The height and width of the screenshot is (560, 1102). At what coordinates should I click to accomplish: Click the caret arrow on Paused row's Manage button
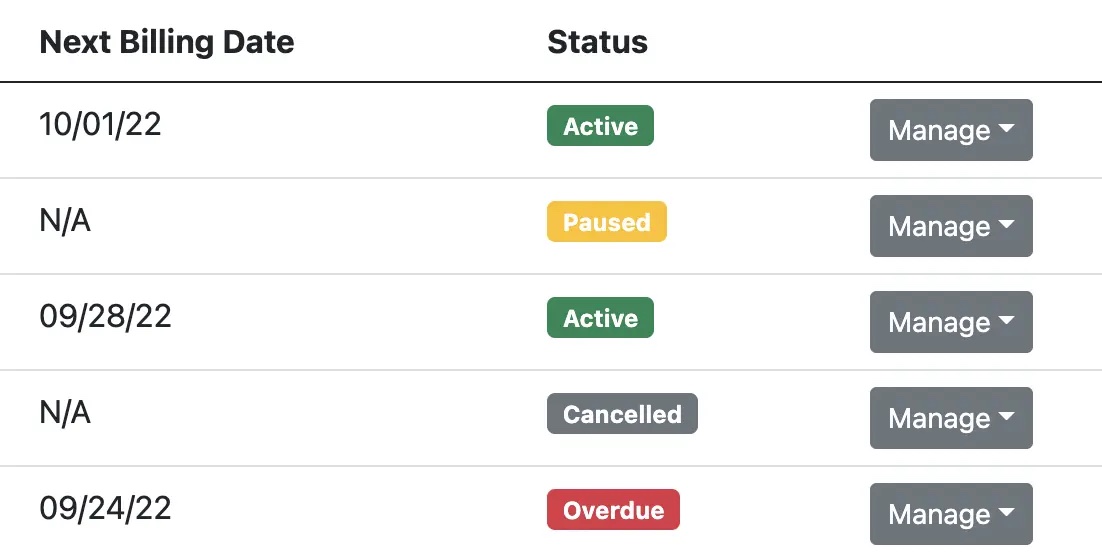click(1007, 225)
